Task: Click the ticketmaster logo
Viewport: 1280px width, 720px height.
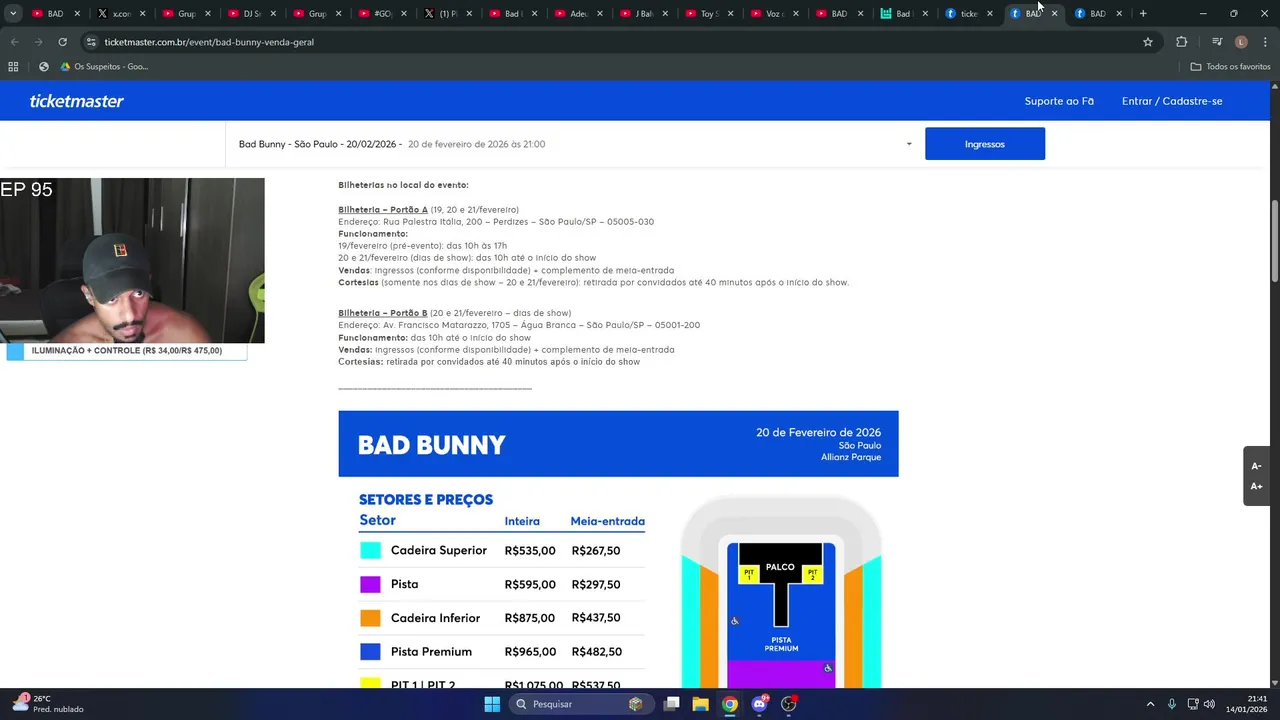Action: 77,101
